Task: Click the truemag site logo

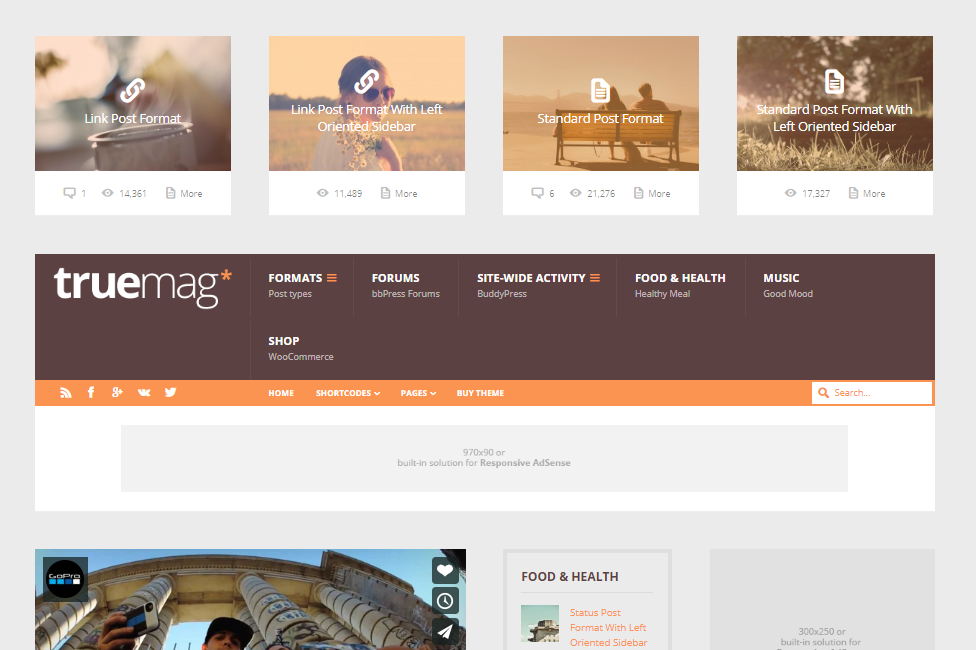Action: [143, 287]
